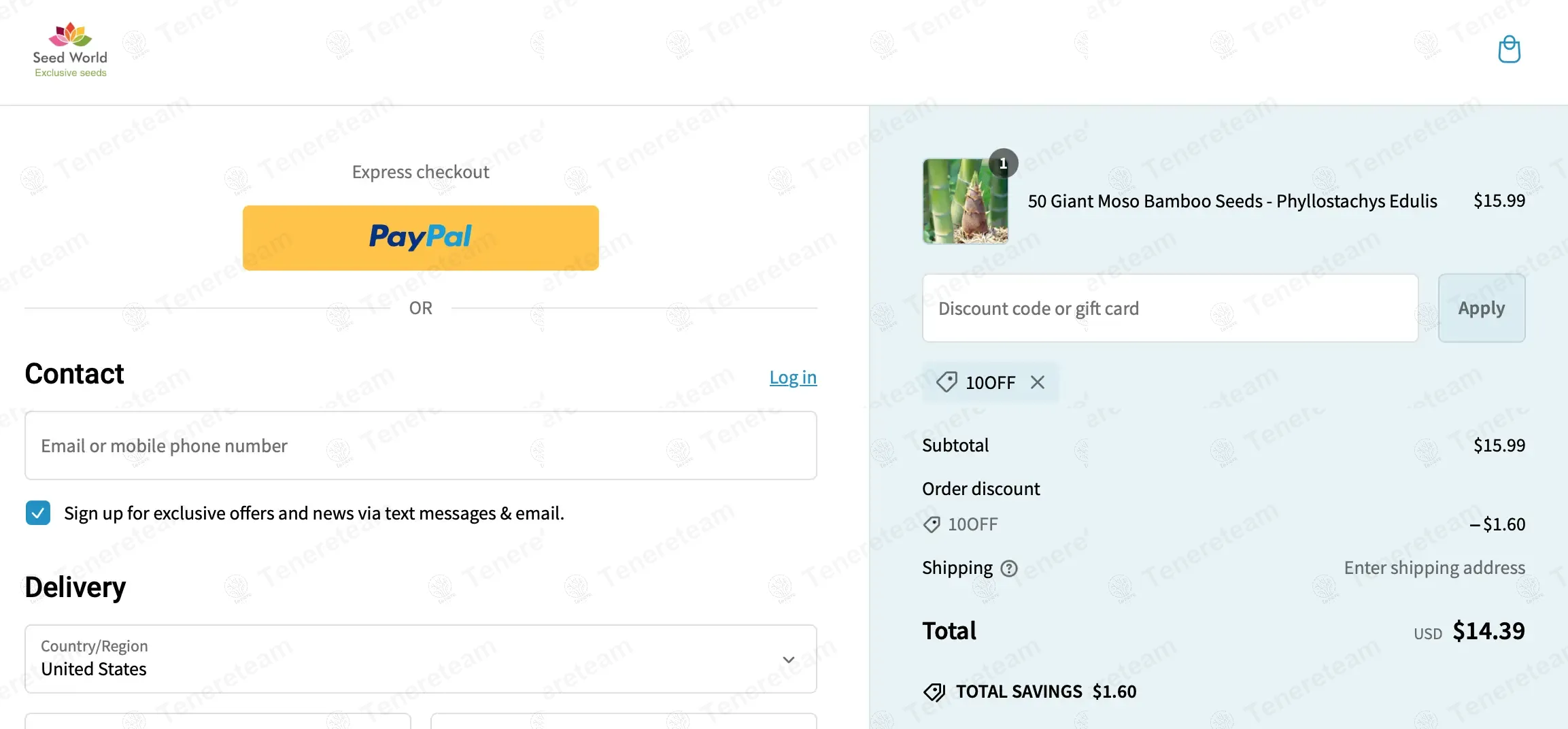Click the 50 Giant Moso Bamboo Seeds title
The height and width of the screenshot is (729, 1568).
(x=1232, y=201)
